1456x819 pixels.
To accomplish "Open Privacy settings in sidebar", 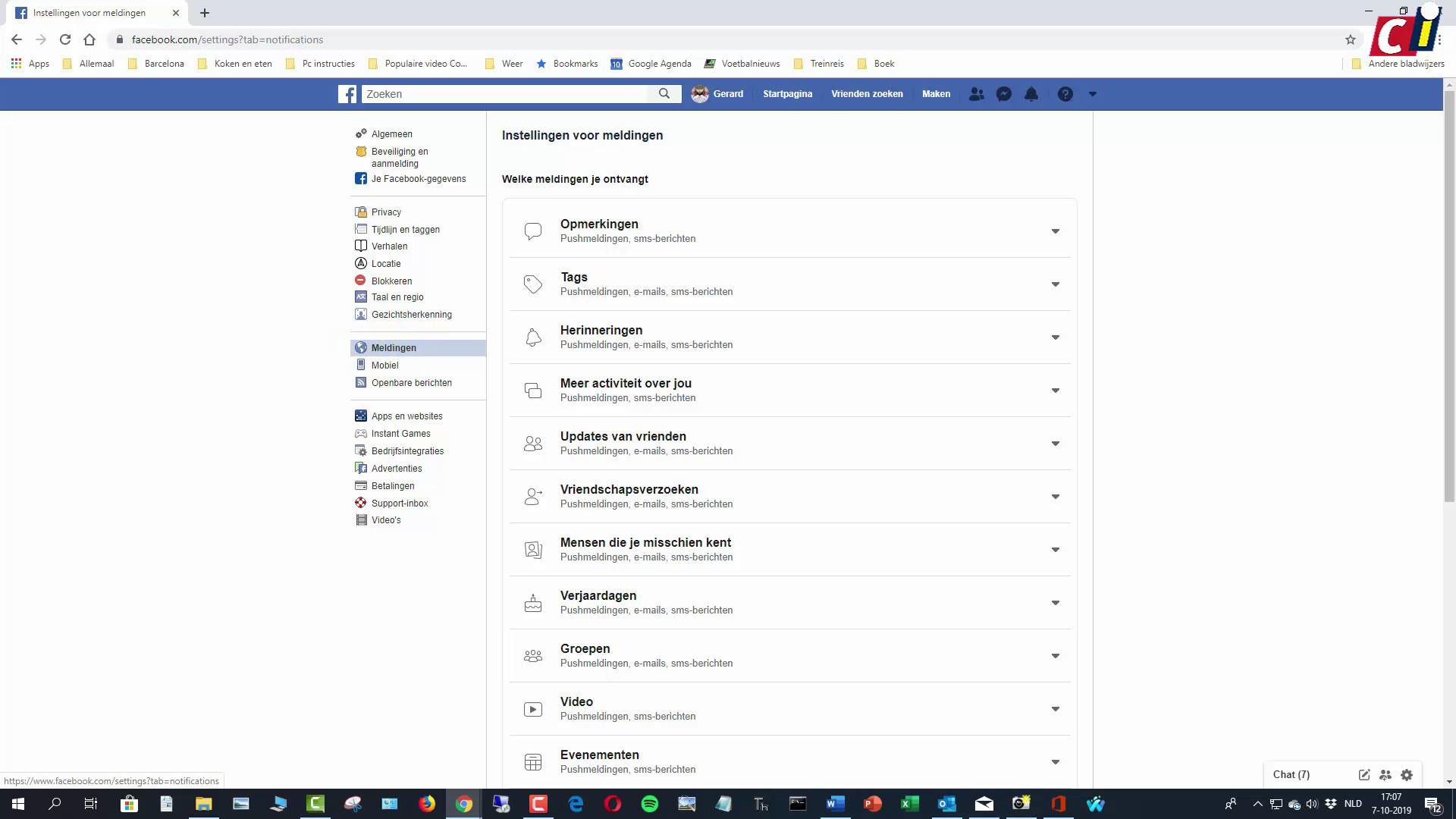I will click(386, 212).
